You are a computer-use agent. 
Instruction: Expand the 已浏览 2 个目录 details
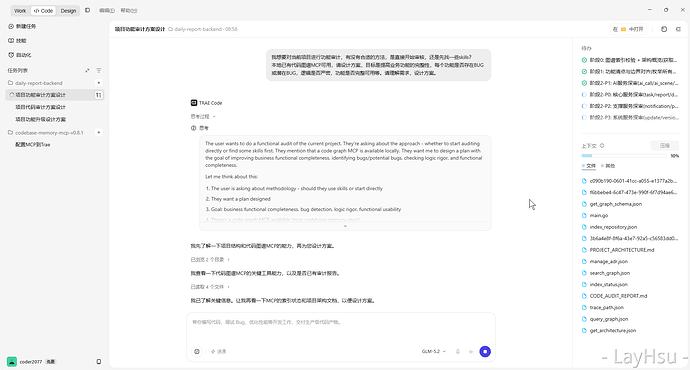pyautogui.click(x=210, y=260)
